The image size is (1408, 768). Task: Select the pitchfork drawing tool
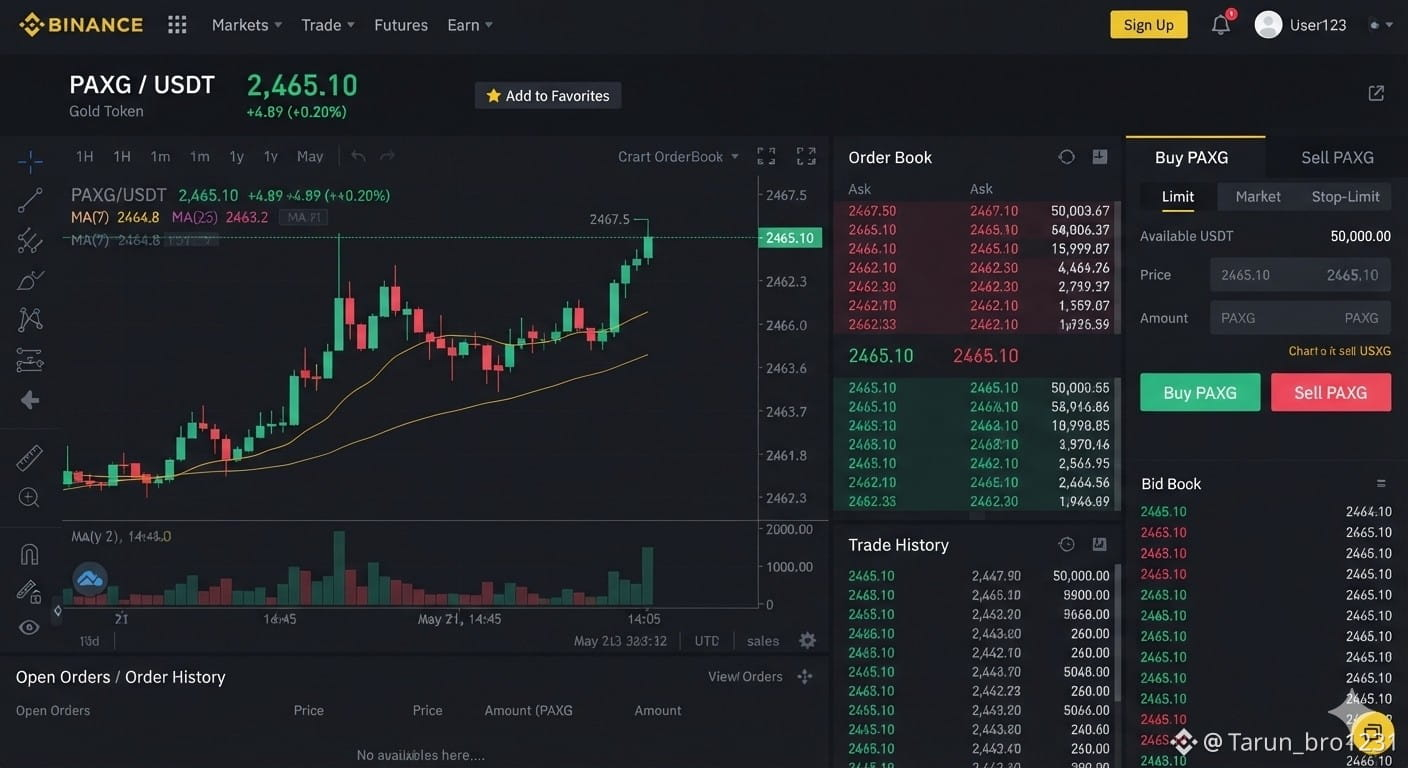point(30,240)
